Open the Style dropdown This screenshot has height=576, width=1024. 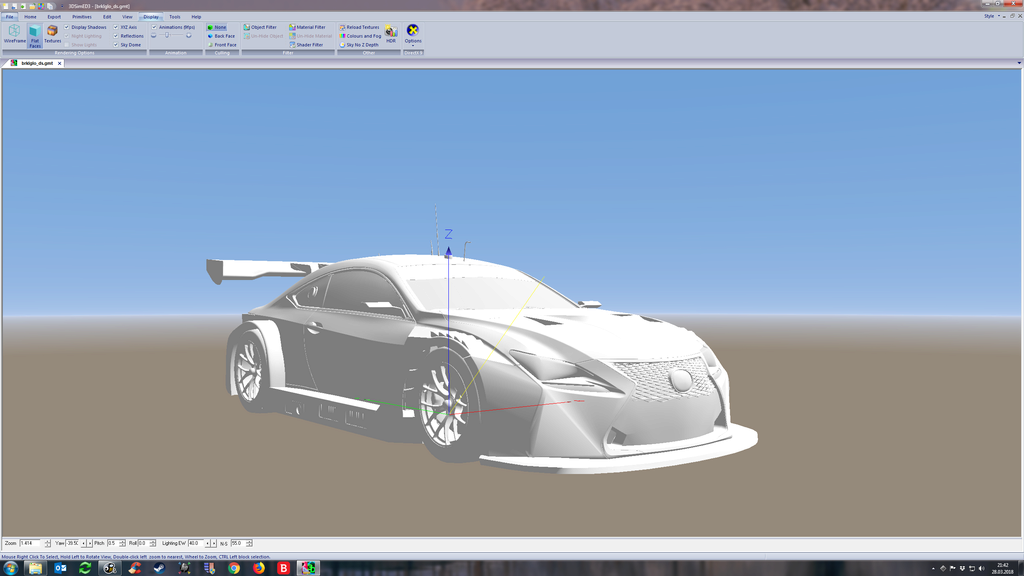coord(991,16)
